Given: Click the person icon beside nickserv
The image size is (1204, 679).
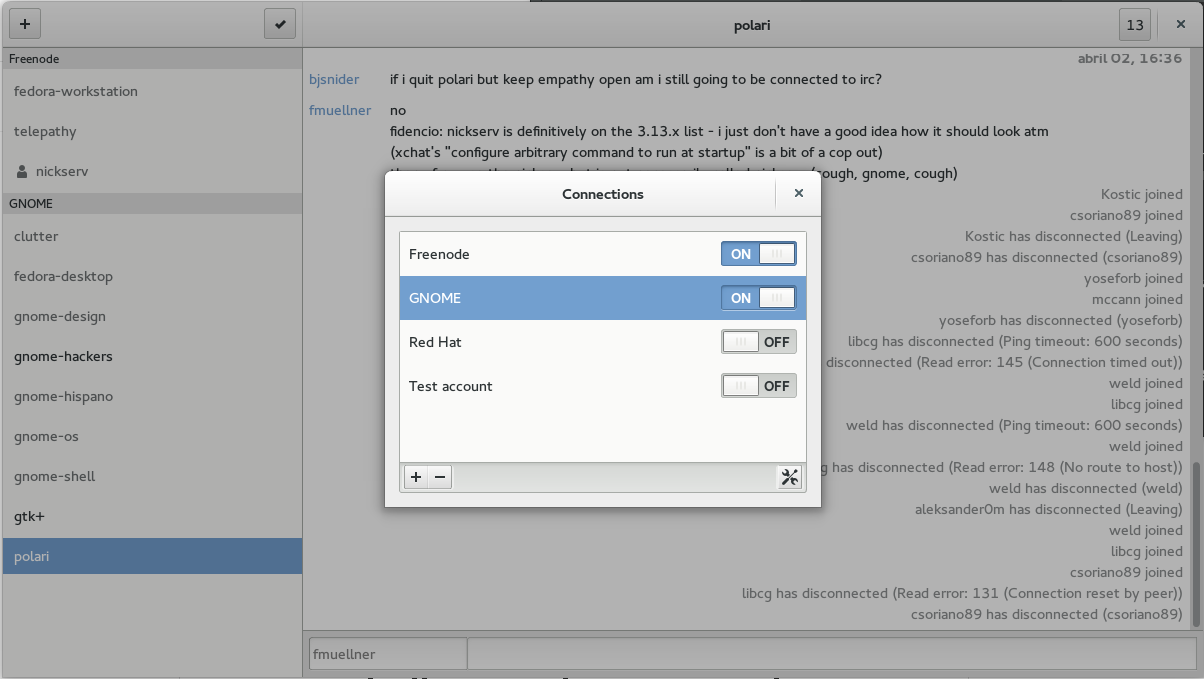Looking at the screenshot, I should 22,171.
